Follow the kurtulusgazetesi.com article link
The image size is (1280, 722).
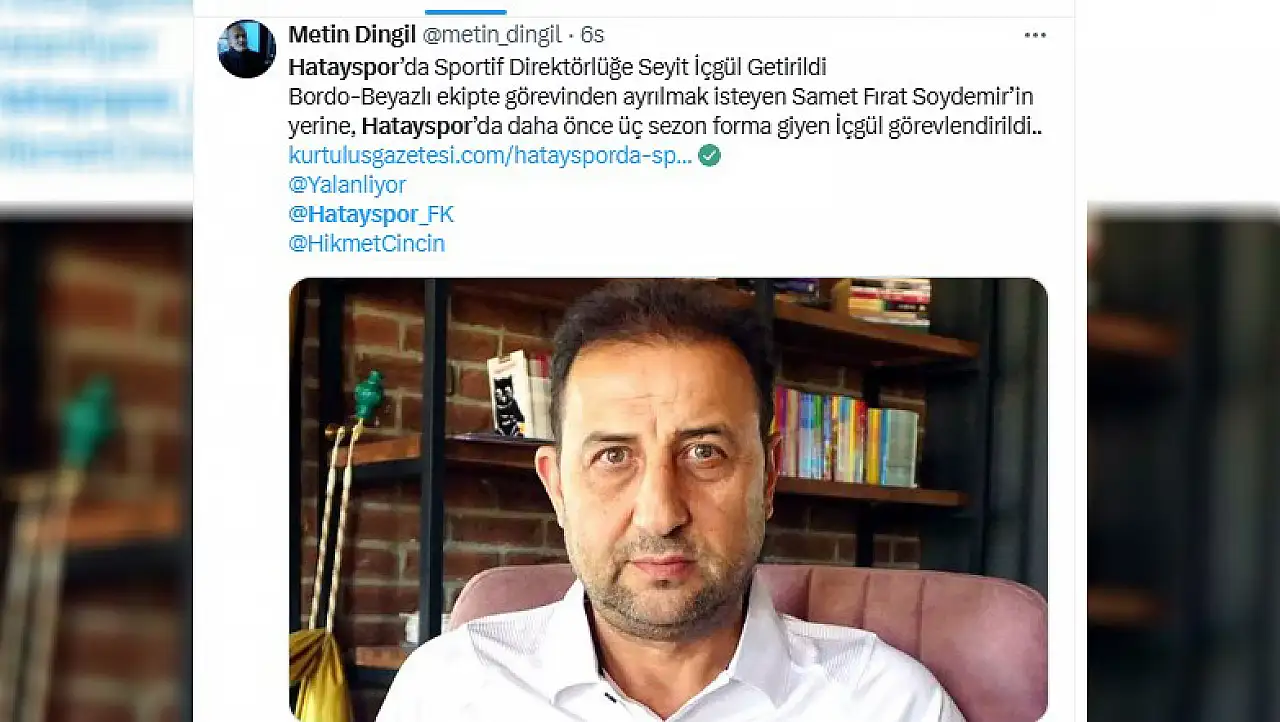[x=490, y=155]
